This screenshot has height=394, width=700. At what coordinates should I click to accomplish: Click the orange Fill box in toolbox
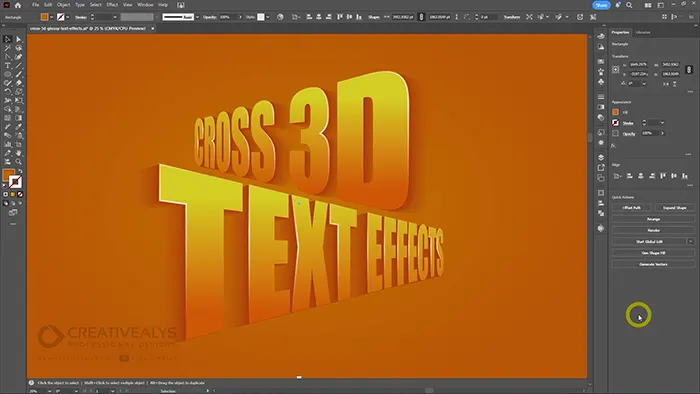[8, 175]
